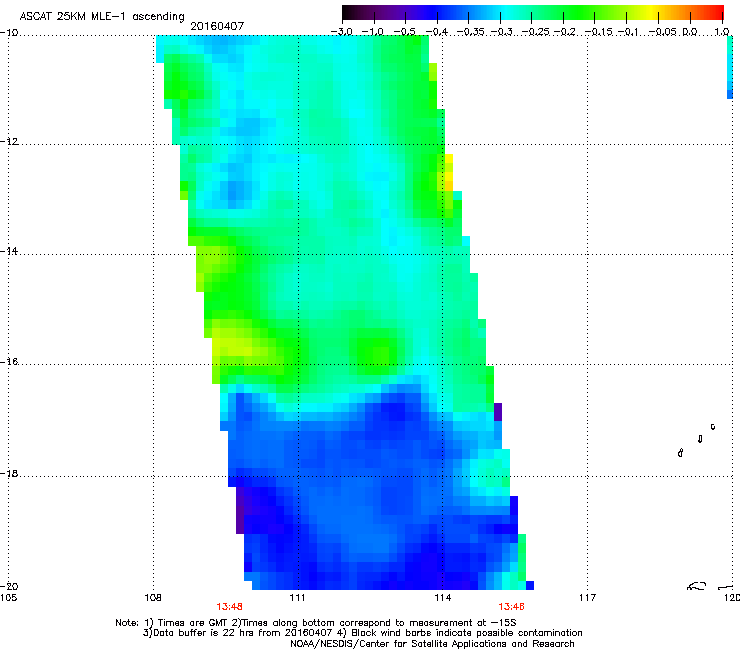
Task: Click the -0.5 color scale label
Action: 404,32
